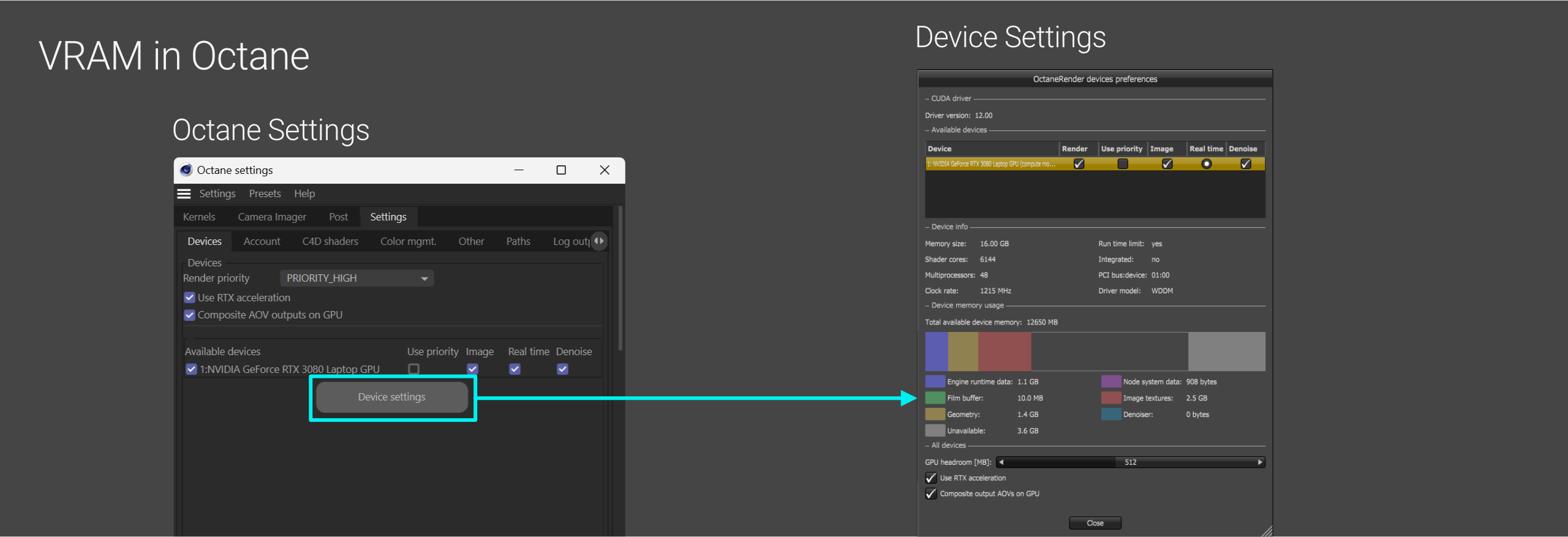Image resolution: width=1568 pixels, height=537 pixels.
Task: Maximize the Octane settings window
Action: click(x=560, y=170)
